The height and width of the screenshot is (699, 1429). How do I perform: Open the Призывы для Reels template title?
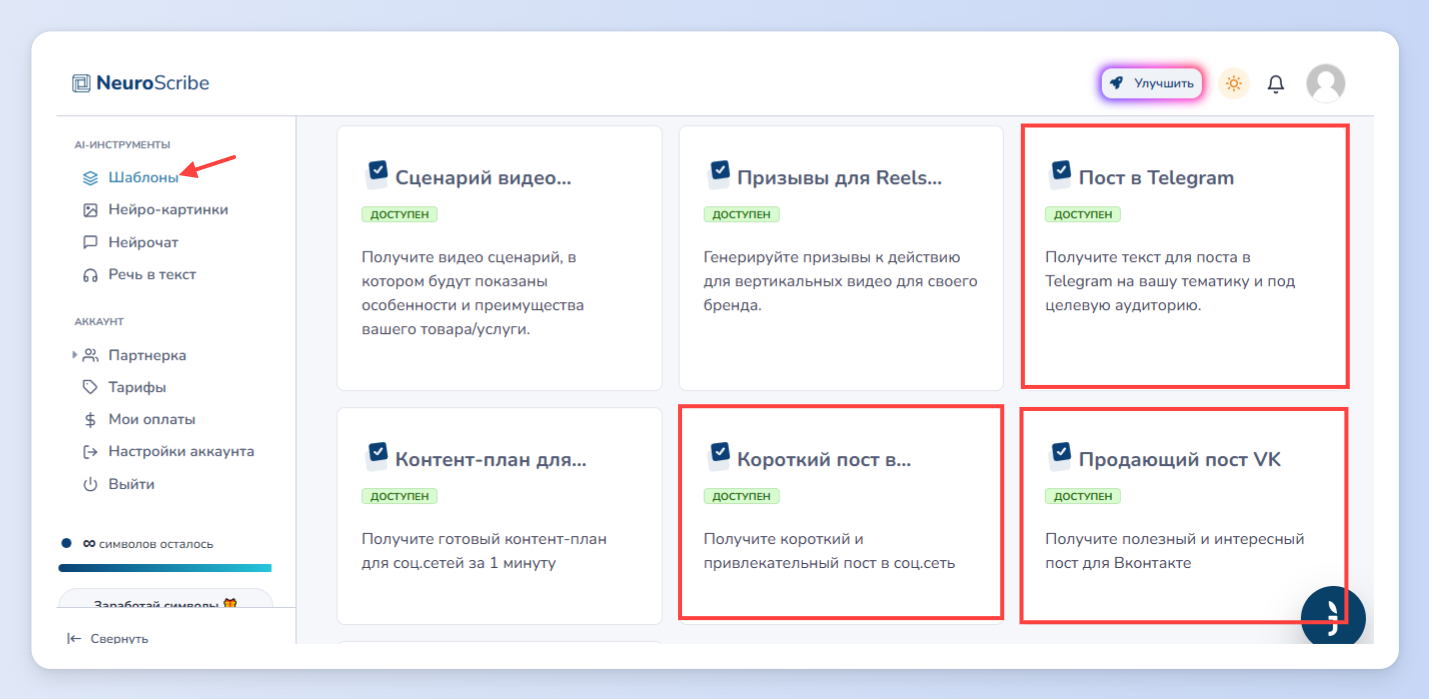click(839, 178)
